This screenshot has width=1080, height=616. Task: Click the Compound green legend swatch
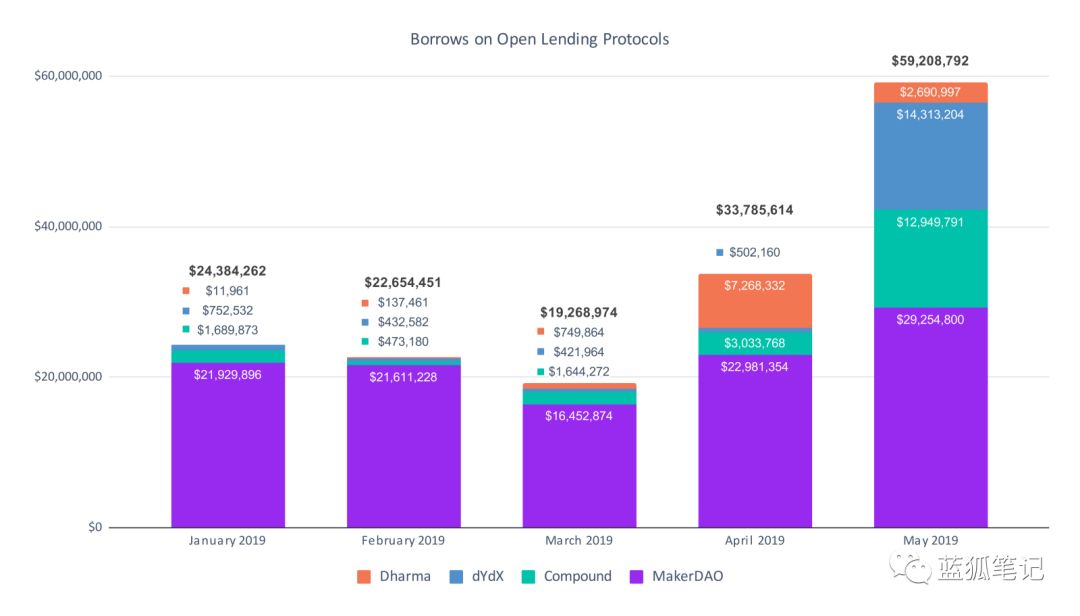pos(528,577)
